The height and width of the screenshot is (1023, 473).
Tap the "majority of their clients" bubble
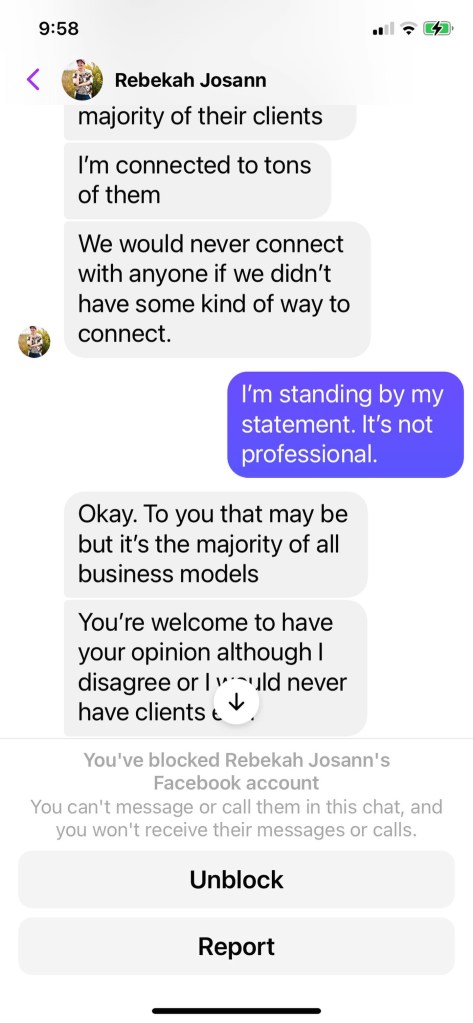[x=210, y=122]
